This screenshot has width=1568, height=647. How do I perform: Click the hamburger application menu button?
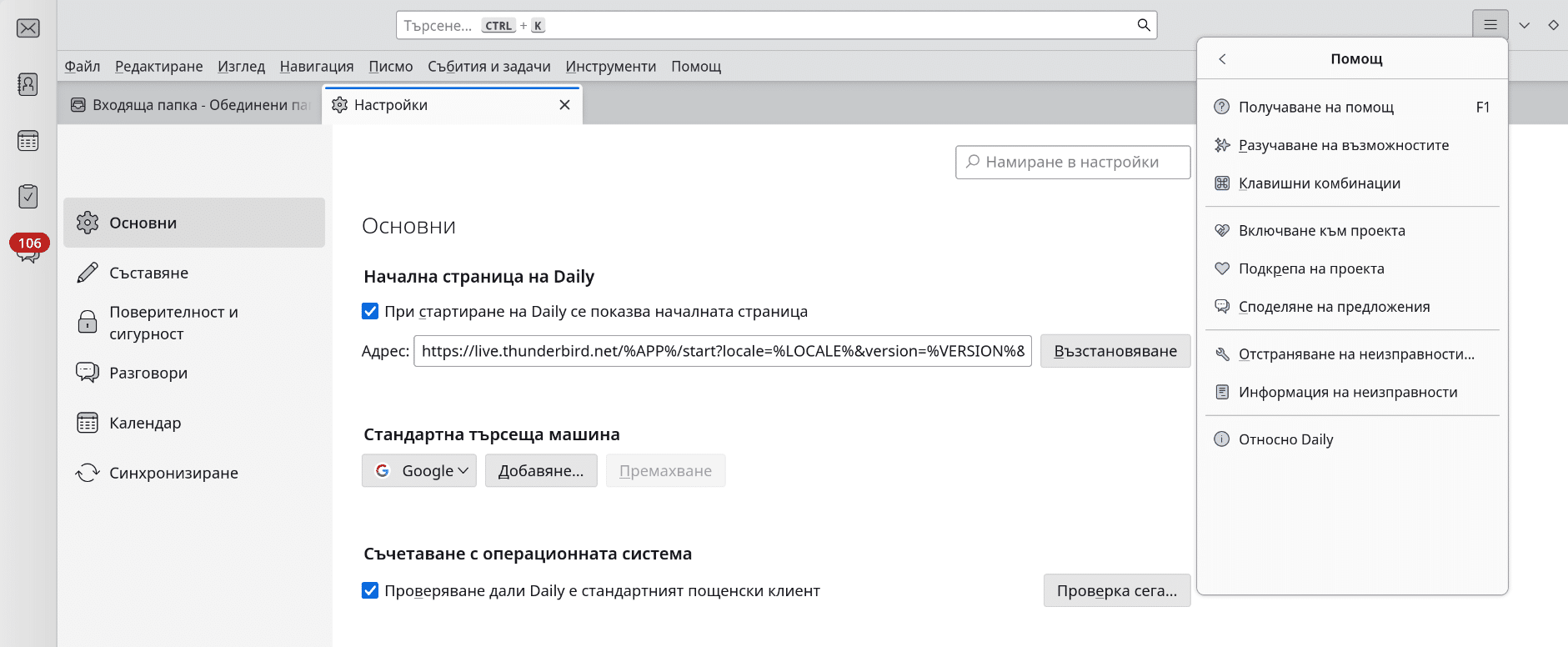coord(1490,25)
